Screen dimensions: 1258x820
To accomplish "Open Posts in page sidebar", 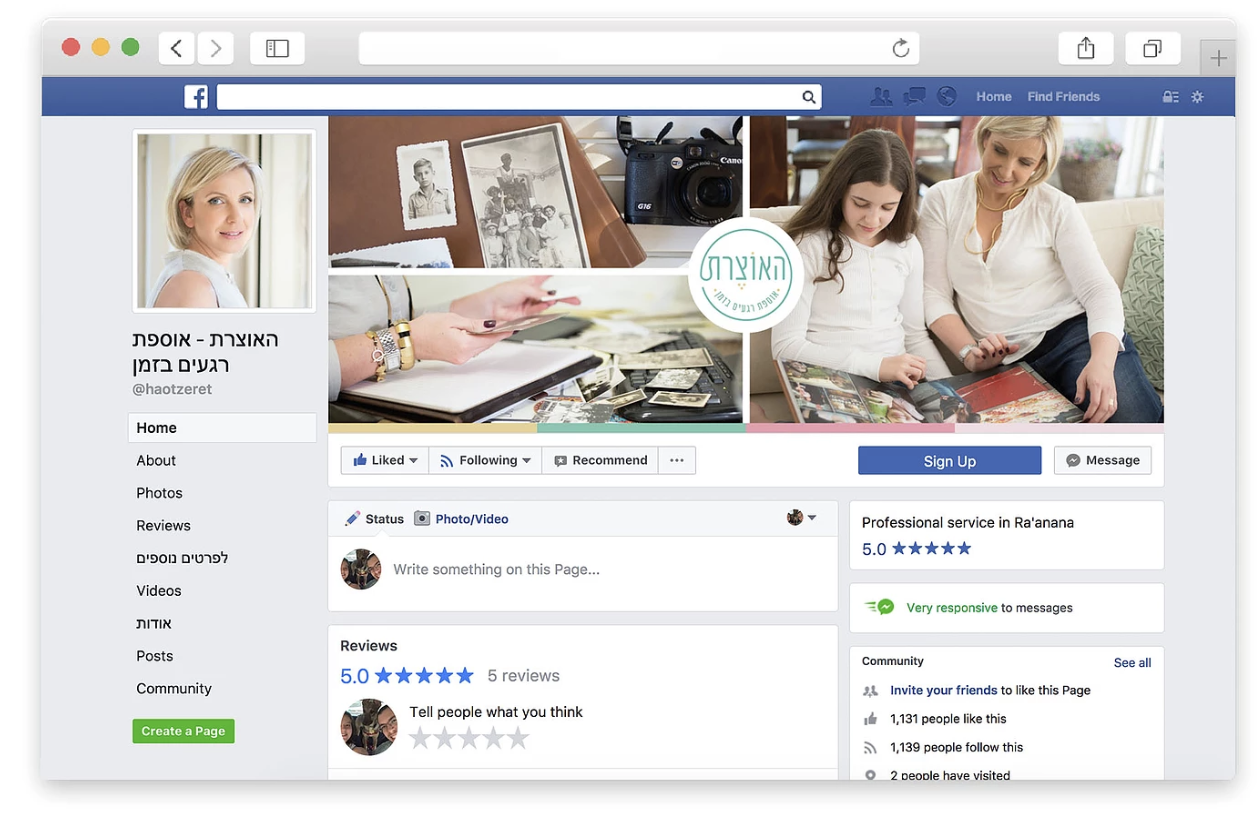I will click(x=155, y=656).
